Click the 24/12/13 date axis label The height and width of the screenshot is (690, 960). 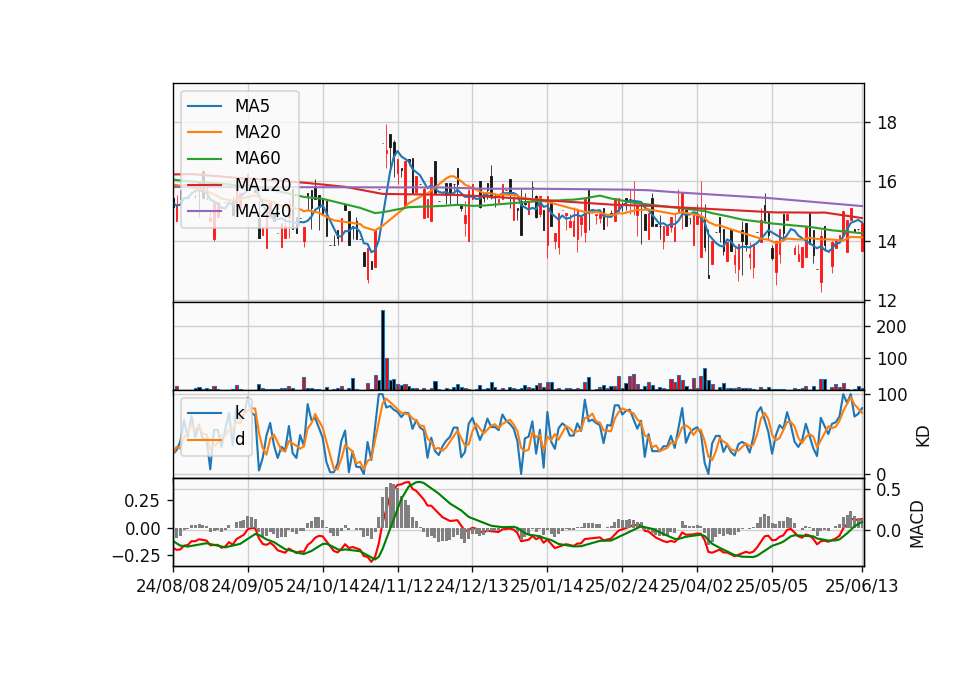click(472, 586)
